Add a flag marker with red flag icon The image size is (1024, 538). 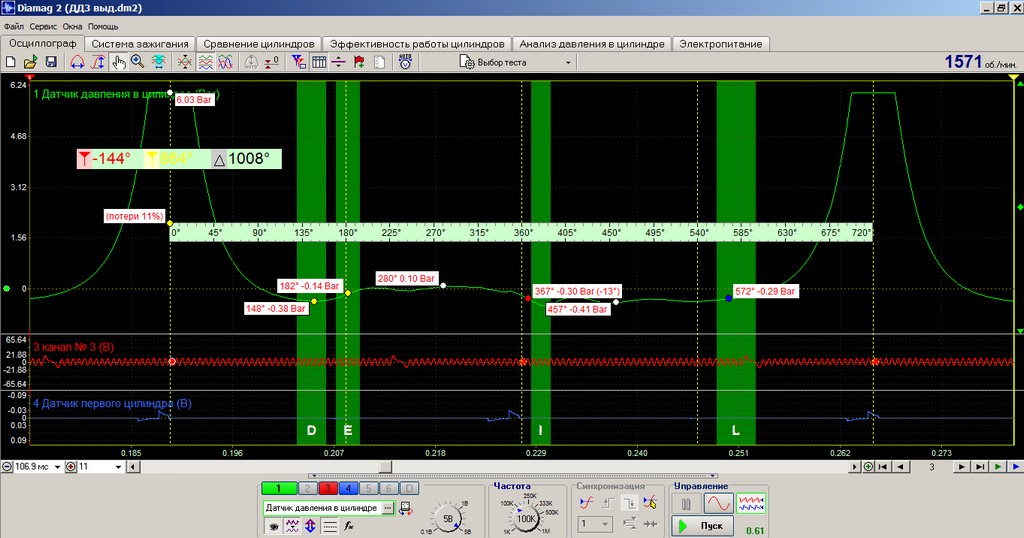359,62
